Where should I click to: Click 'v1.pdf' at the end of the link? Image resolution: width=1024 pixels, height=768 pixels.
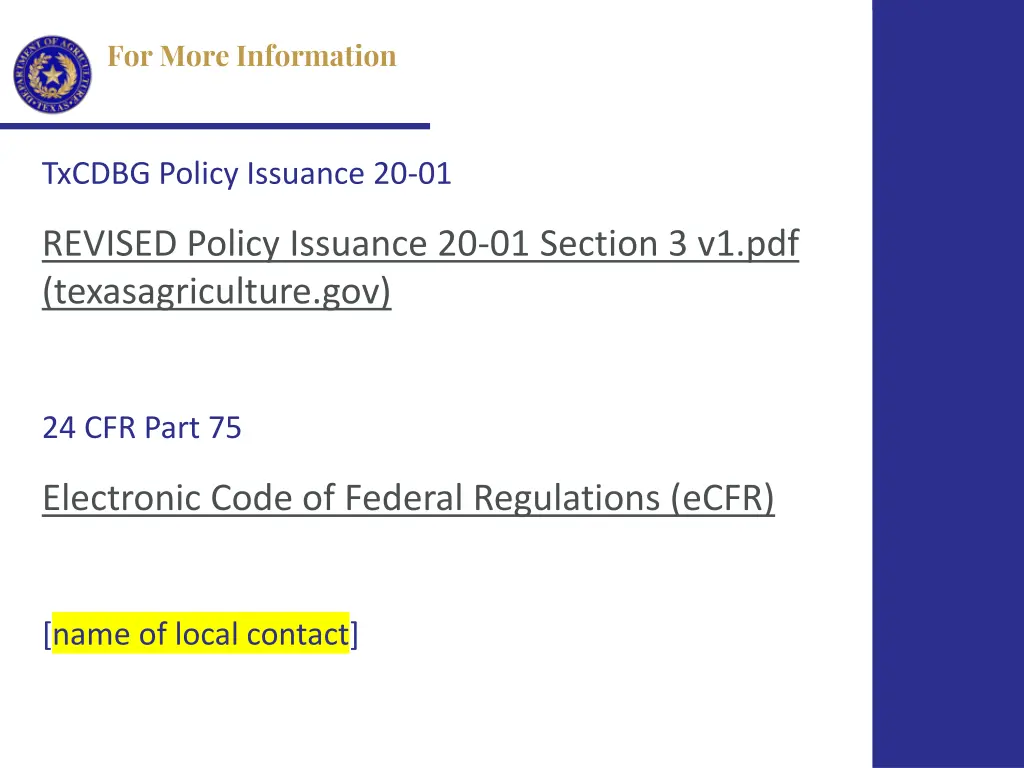(748, 244)
